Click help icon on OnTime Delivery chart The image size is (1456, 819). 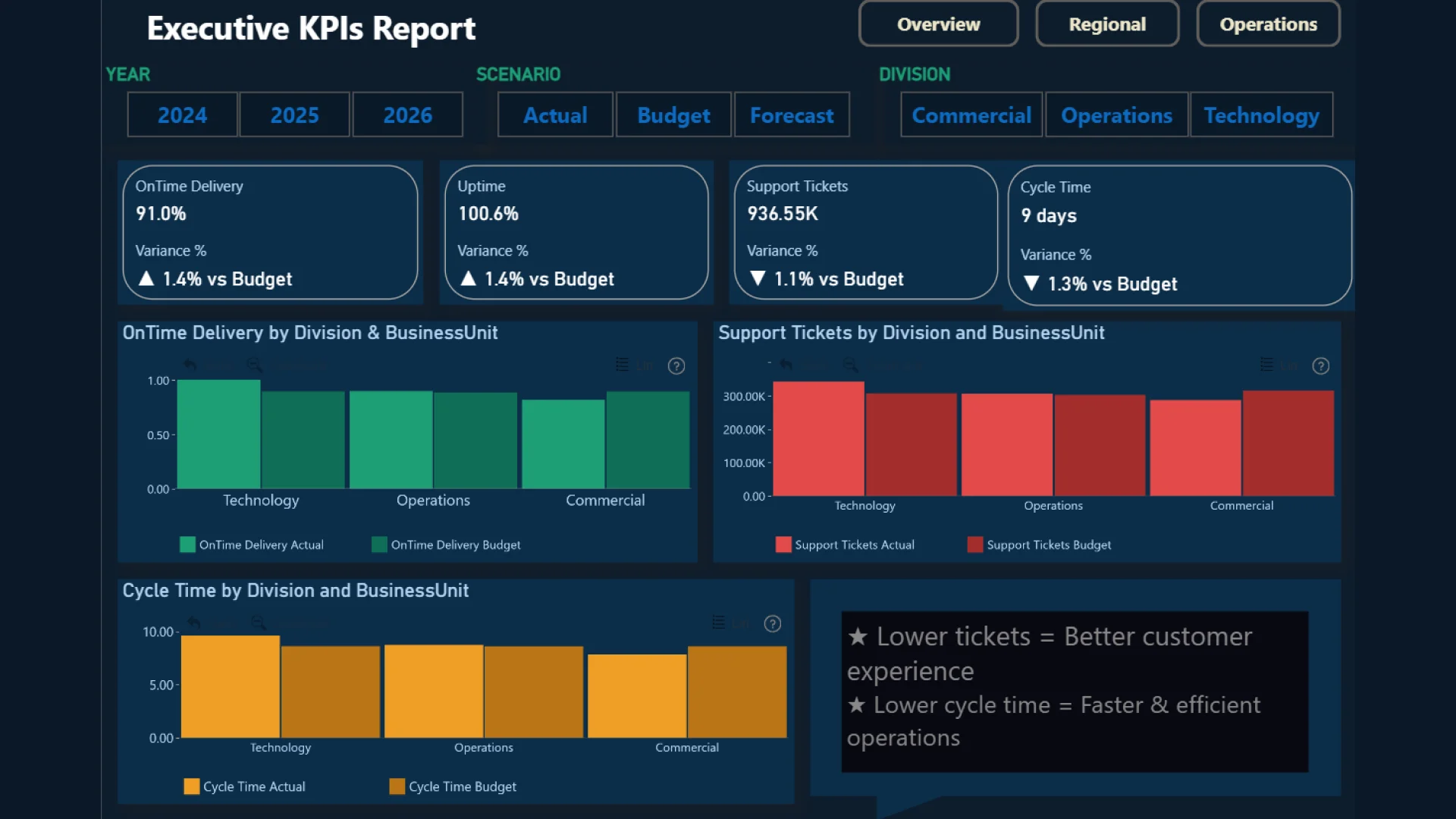(676, 366)
